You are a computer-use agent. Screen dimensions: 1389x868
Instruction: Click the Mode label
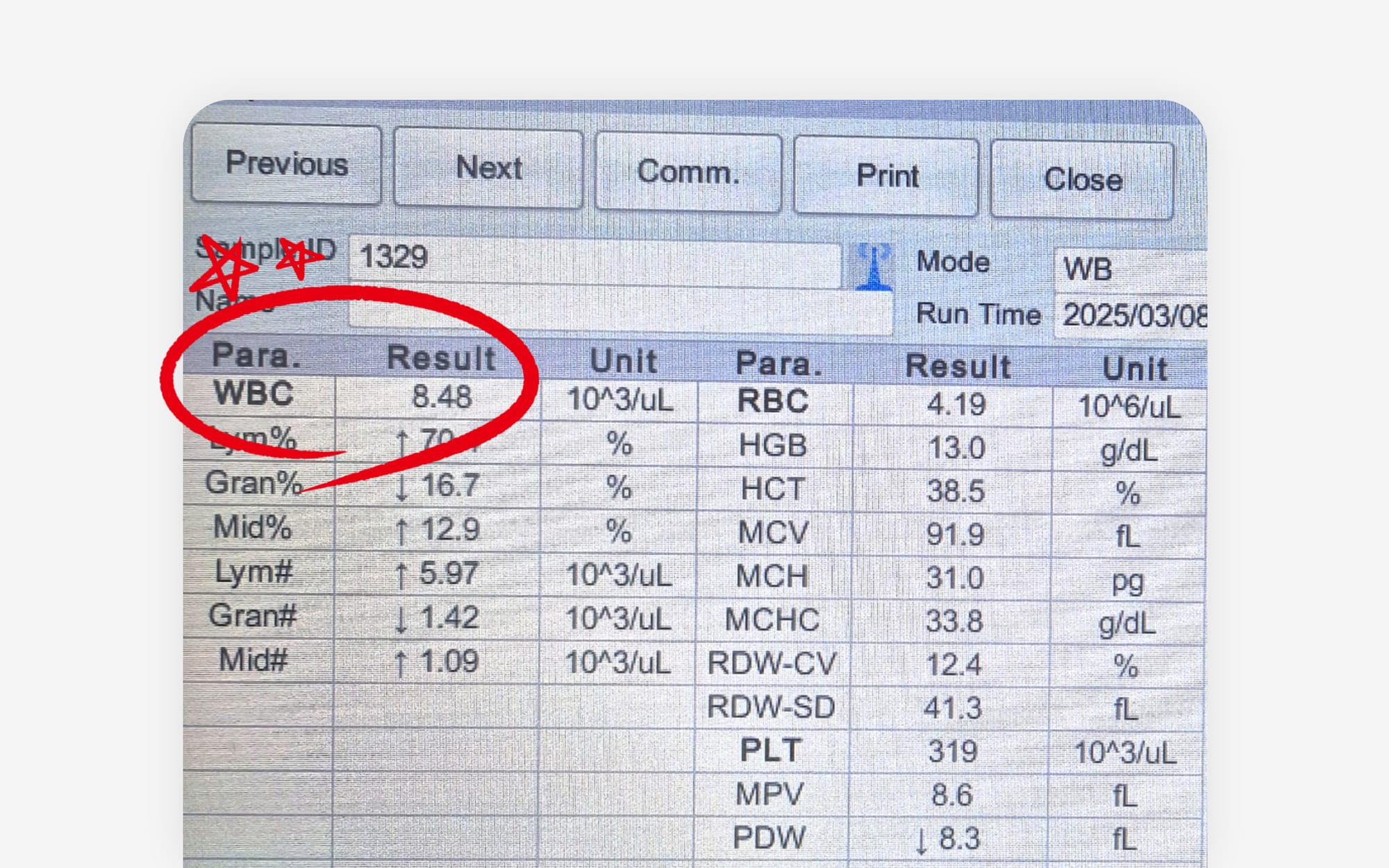coord(953,262)
